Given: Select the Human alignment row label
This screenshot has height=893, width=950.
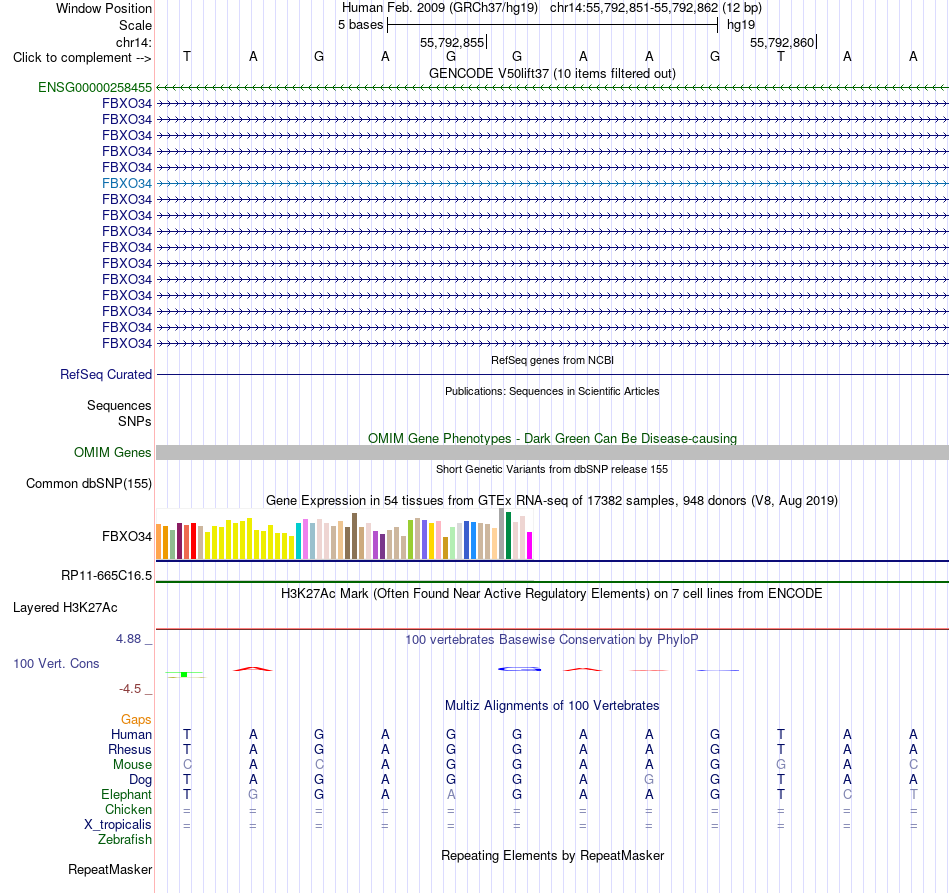Looking at the screenshot, I should tap(131, 735).
